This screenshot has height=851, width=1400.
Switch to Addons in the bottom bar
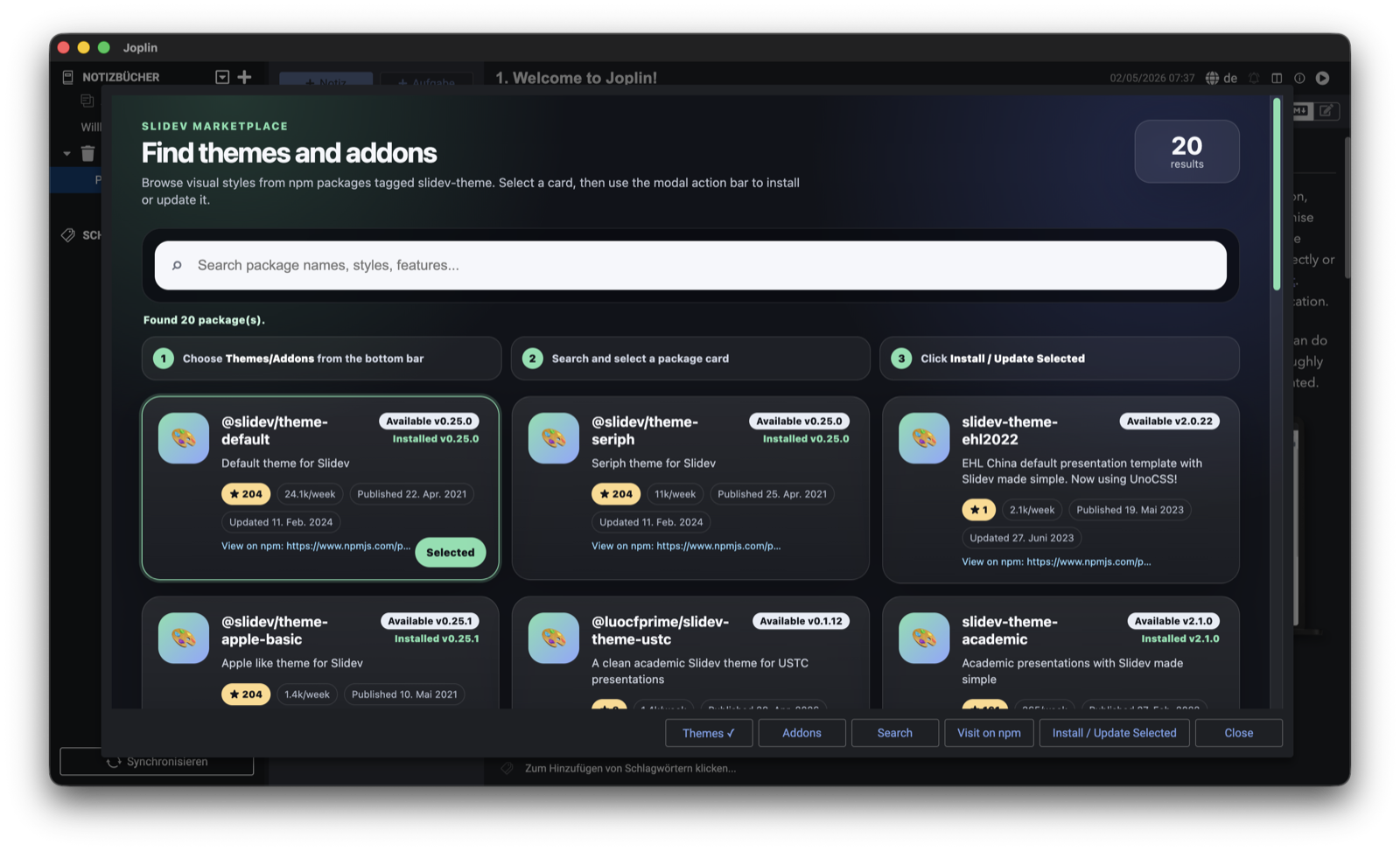point(801,733)
